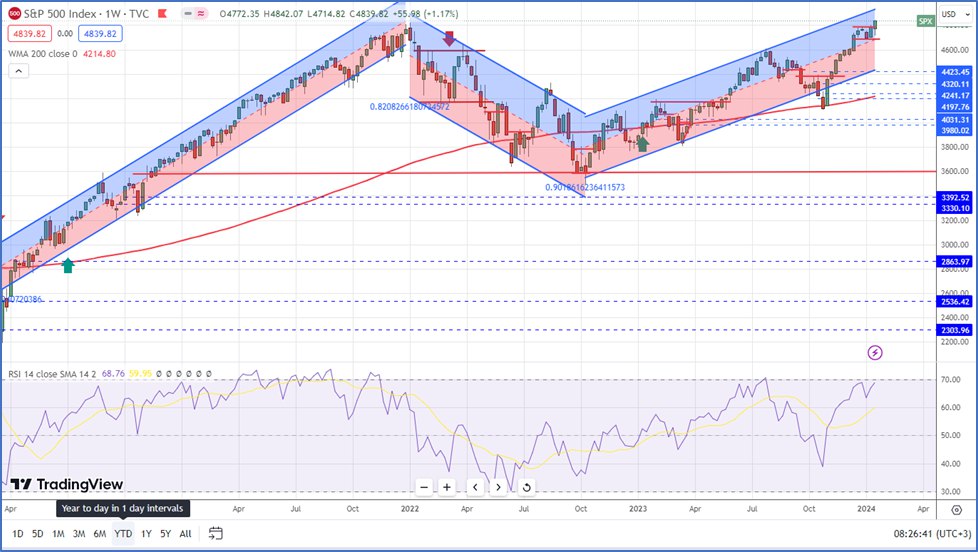The width and height of the screenshot is (978, 552).
Task: Zoom in the chart with the plus button
Action: [x=447, y=487]
